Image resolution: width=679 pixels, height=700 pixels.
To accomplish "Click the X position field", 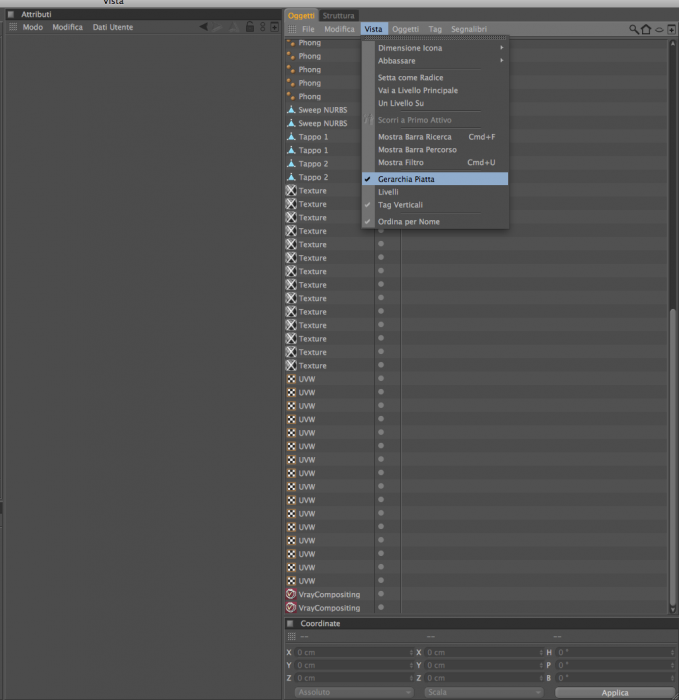I will [354, 652].
